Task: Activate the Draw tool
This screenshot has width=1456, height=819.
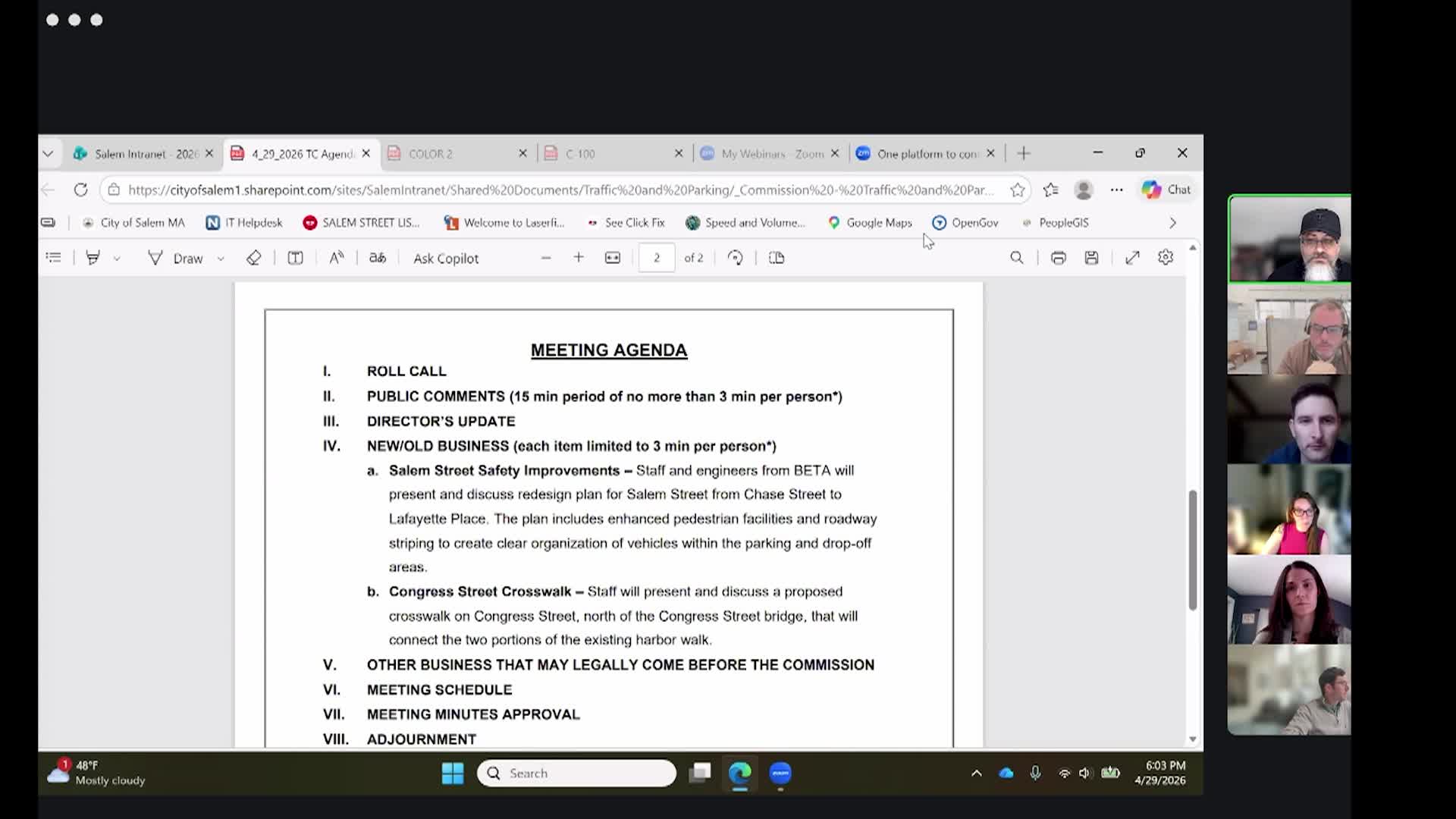Action: coord(176,258)
